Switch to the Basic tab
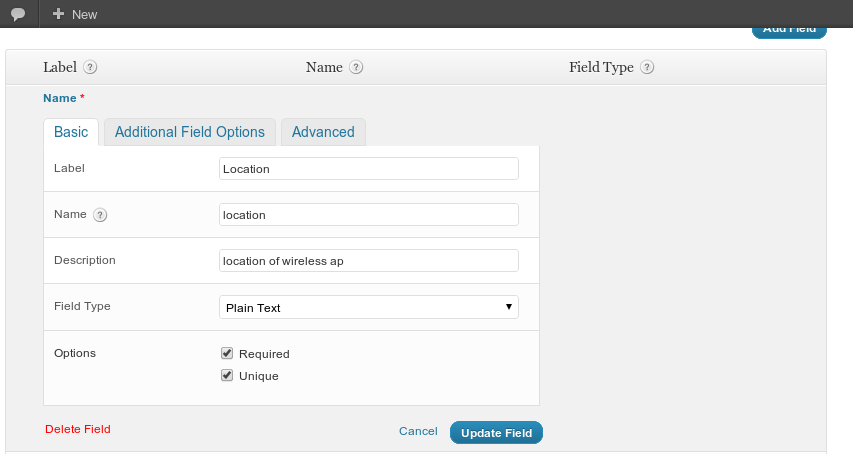This screenshot has height=454, width=853. tap(71, 132)
